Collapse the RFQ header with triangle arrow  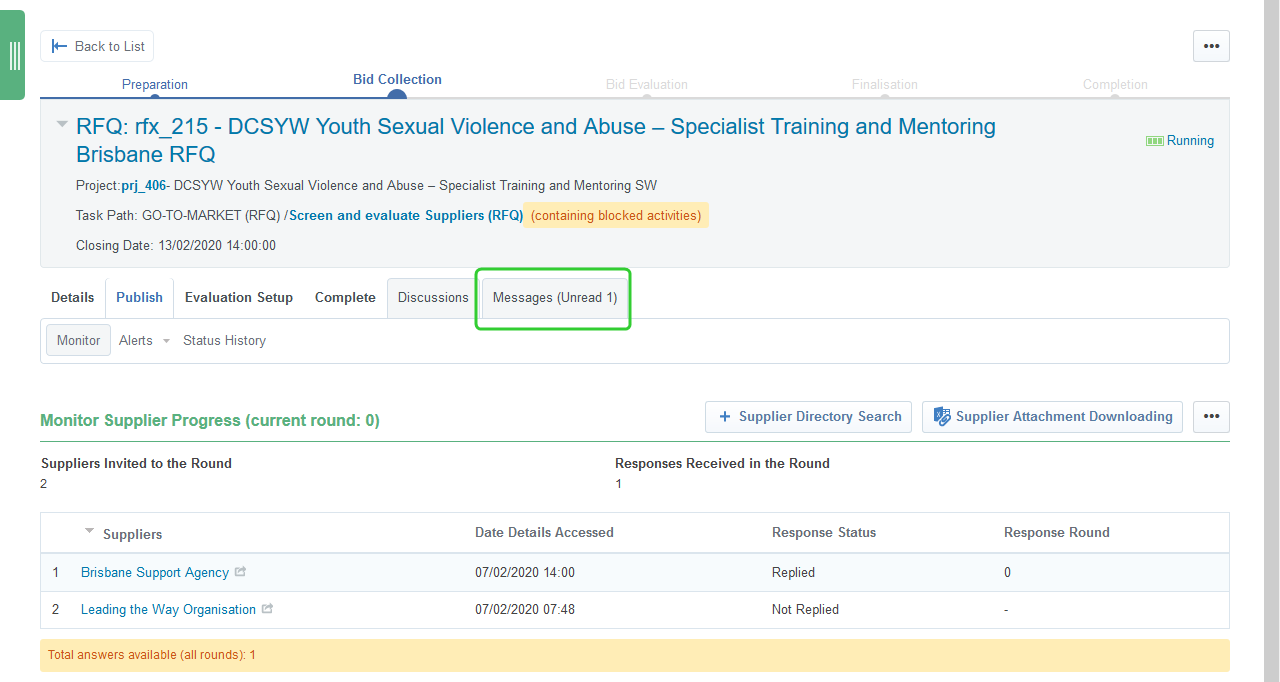[62, 125]
